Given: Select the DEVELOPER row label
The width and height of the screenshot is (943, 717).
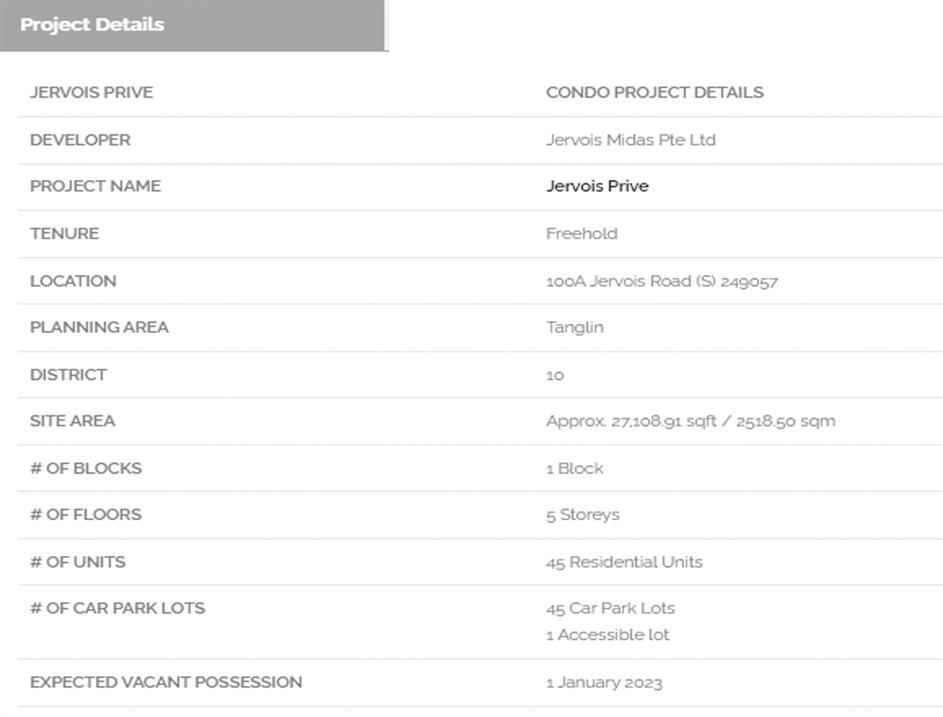Looking at the screenshot, I should click(80, 140).
